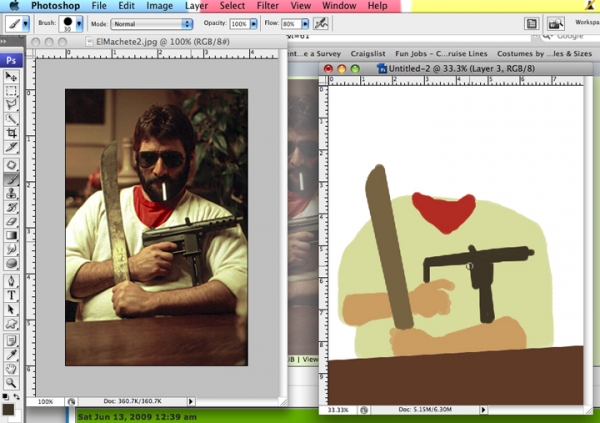Toggle the Brushes palette icon
The width and height of the screenshot is (600, 423).
[532, 24]
